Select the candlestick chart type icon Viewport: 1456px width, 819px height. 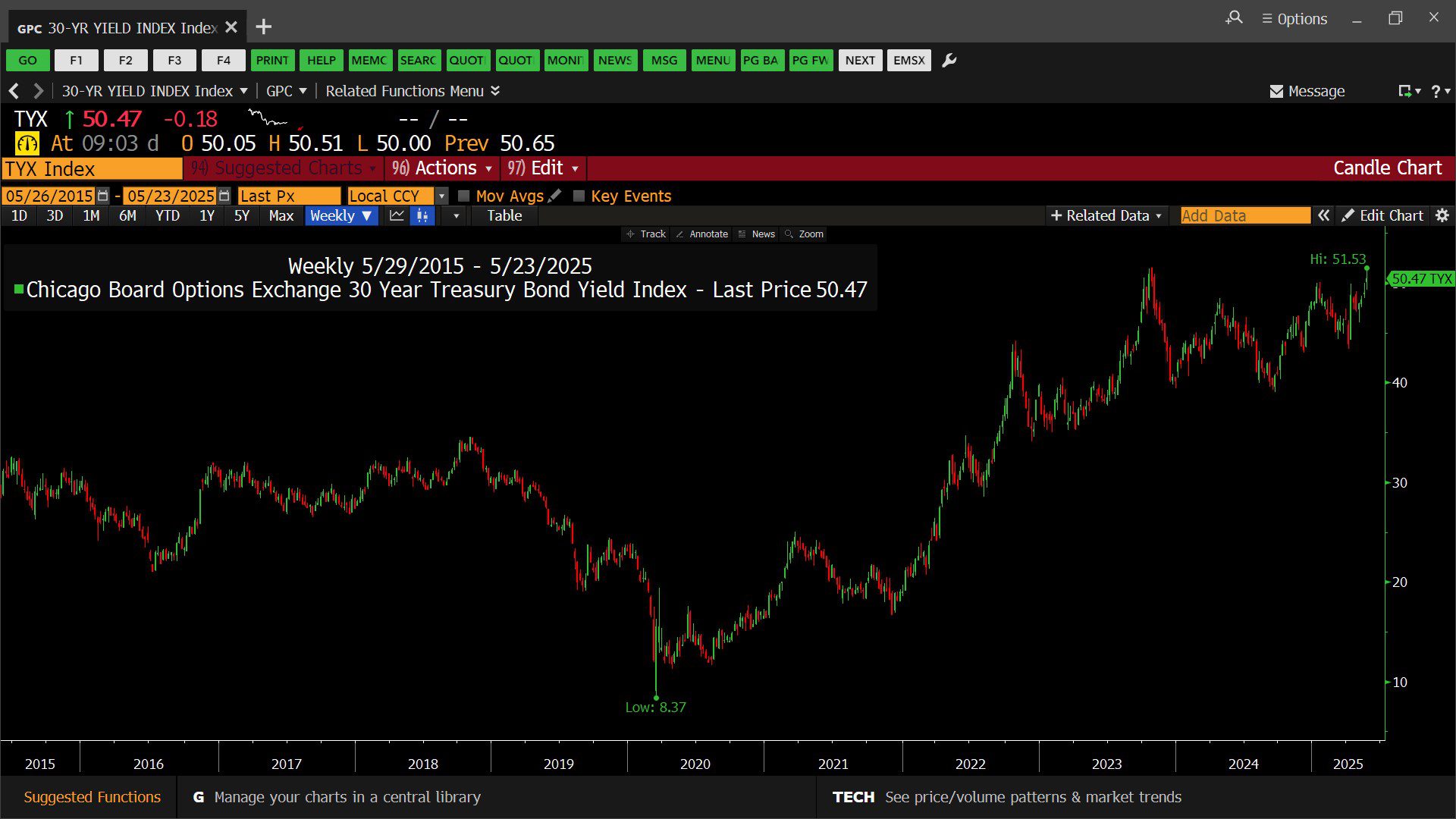click(422, 215)
